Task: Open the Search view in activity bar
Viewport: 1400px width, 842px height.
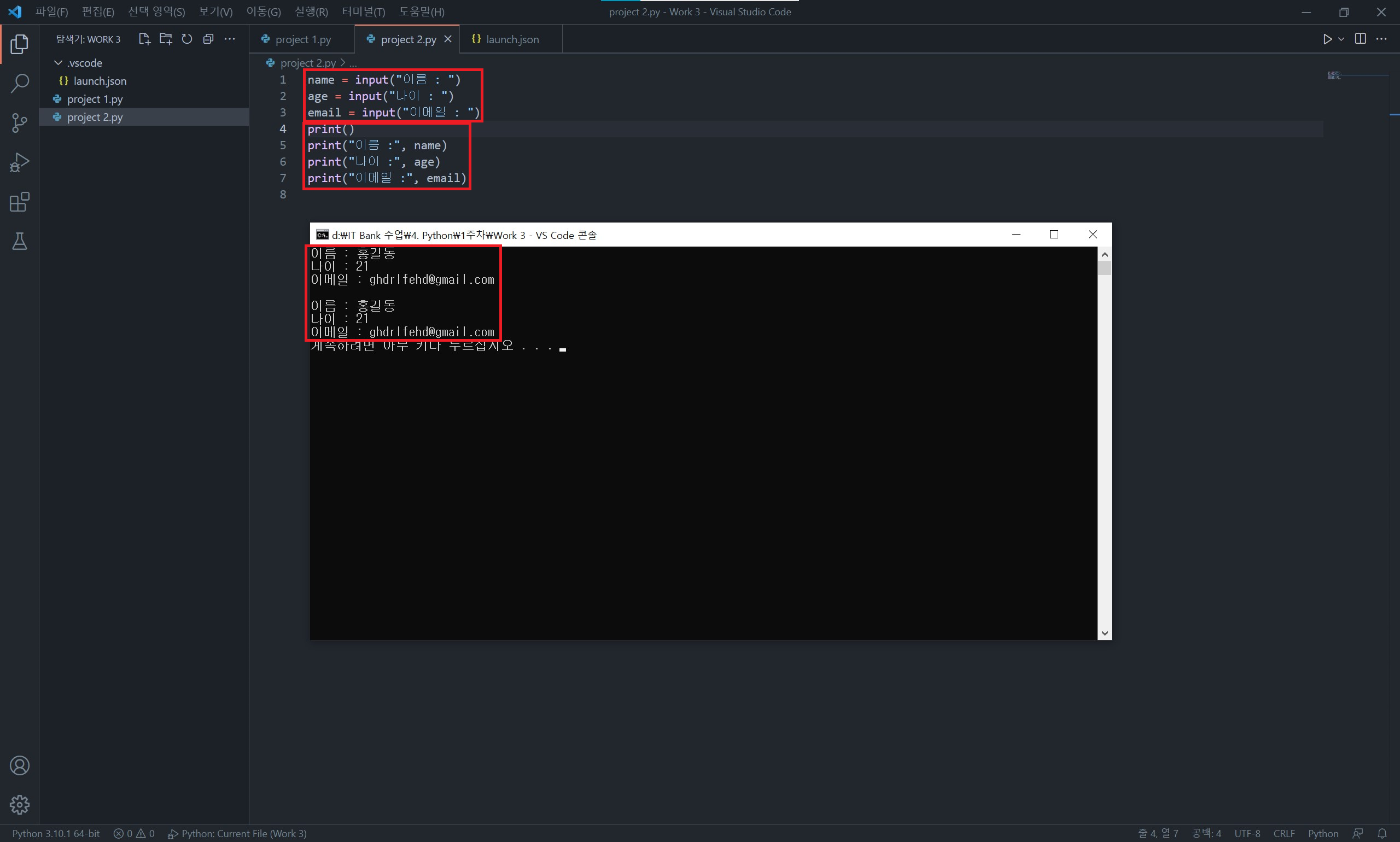Action: coord(19,84)
